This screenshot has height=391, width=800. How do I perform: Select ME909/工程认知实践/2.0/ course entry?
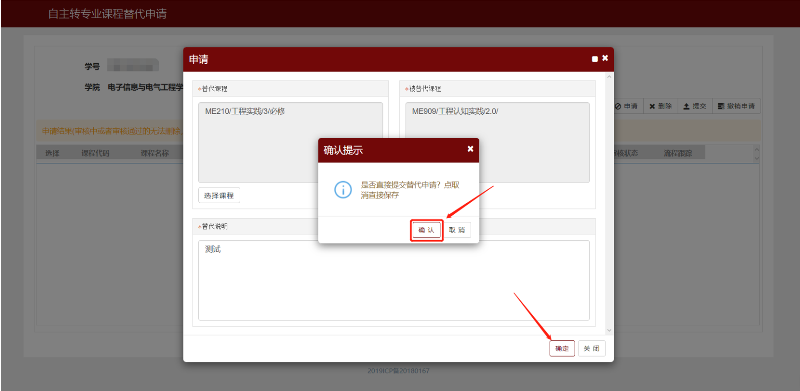[455, 111]
